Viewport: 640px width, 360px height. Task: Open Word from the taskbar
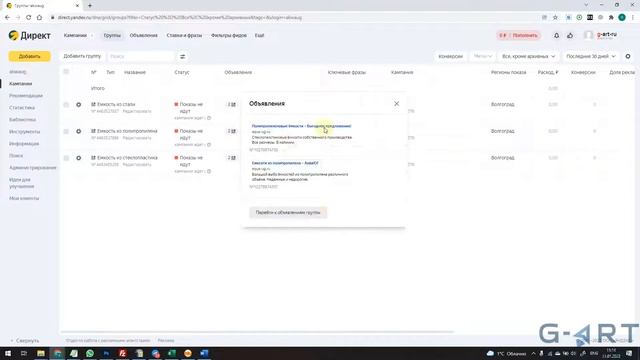(204, 353)
